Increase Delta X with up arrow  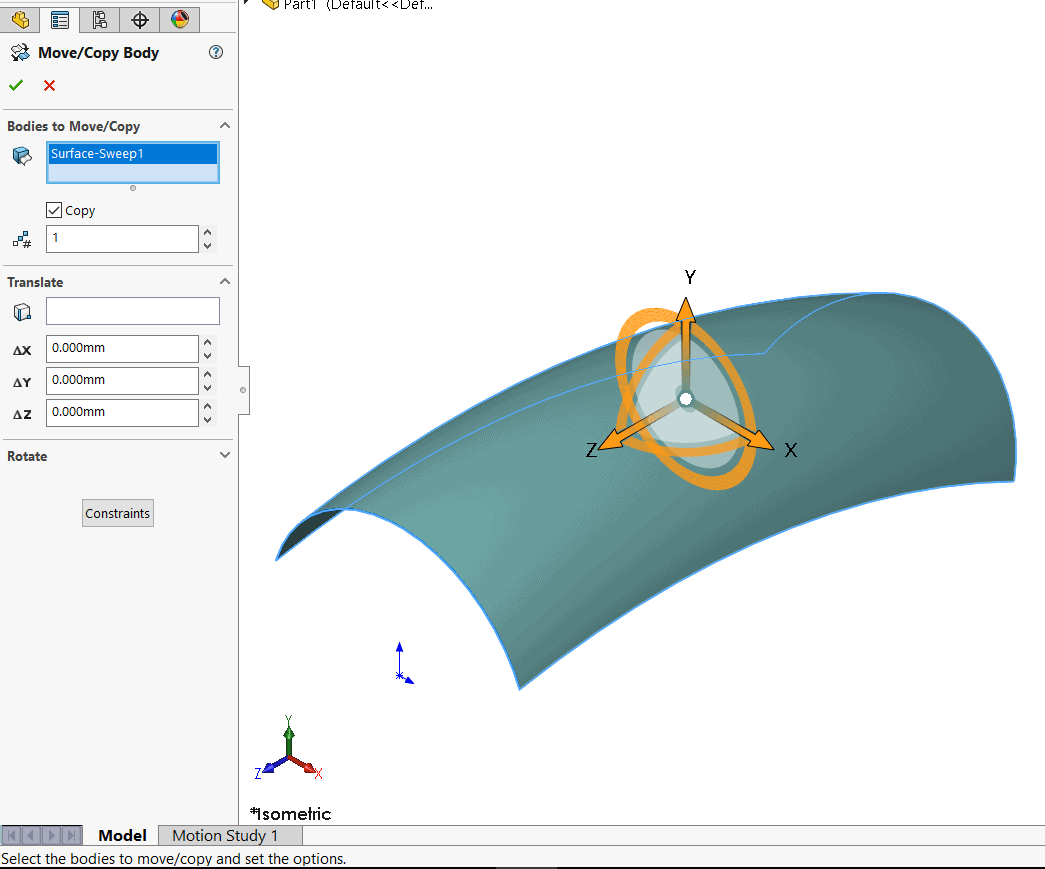point(208,342)
